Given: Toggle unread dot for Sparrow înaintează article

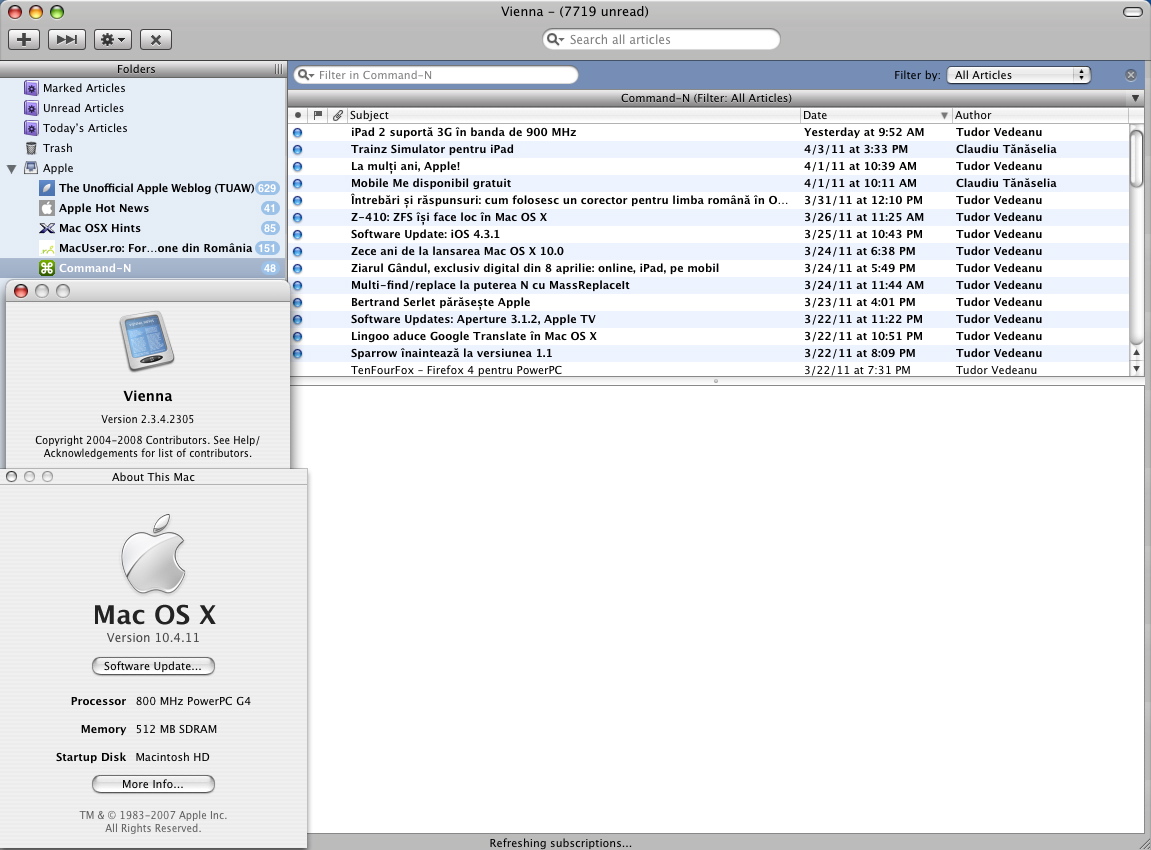Looking at the screenshot, I should pyautogui.click(x=297, y=354).
